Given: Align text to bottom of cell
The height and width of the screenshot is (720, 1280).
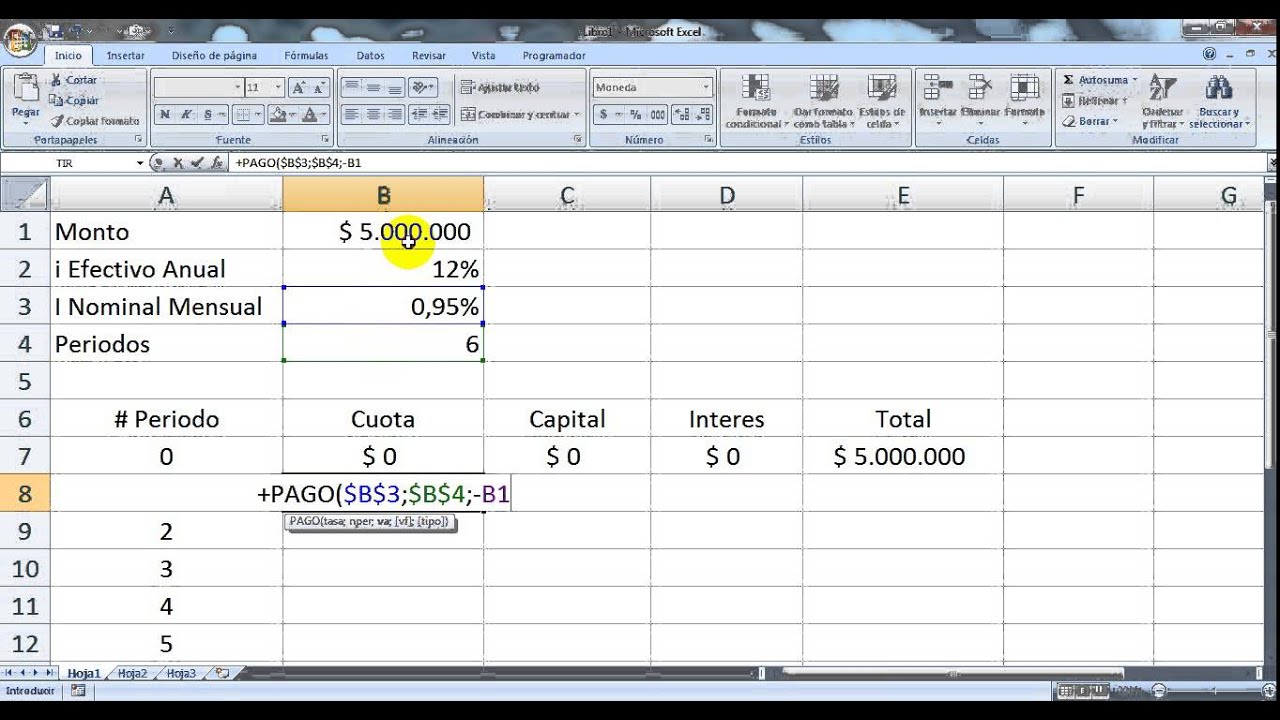Looking at the screenshot, I should (x=395, y=88).
